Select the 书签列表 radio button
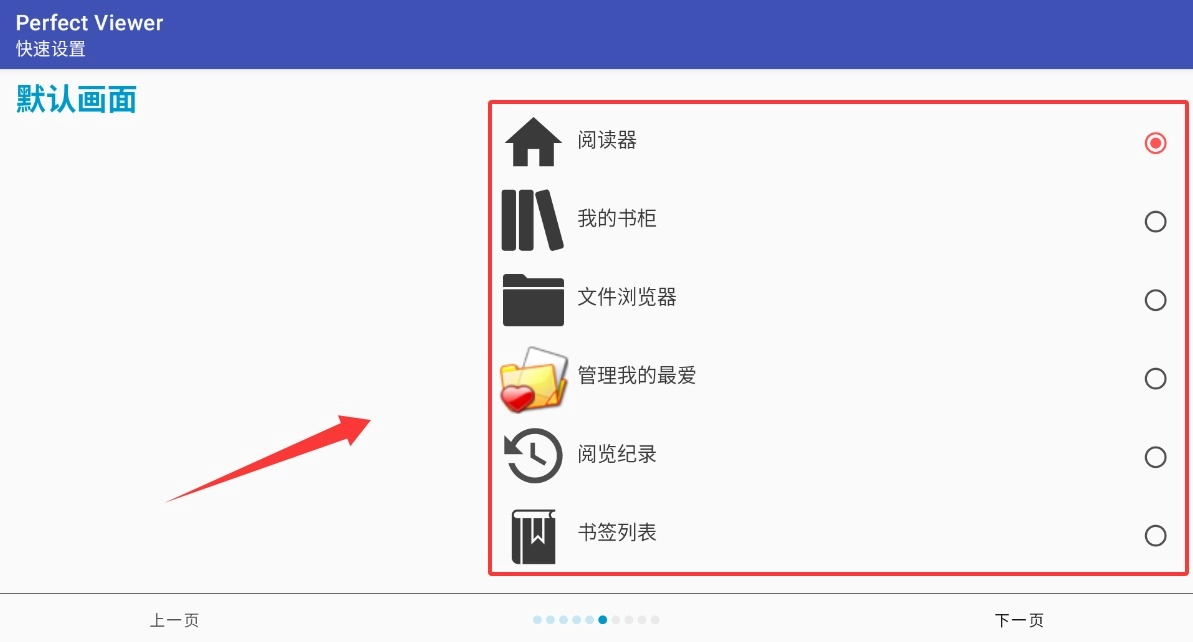 click(1155, 536)
